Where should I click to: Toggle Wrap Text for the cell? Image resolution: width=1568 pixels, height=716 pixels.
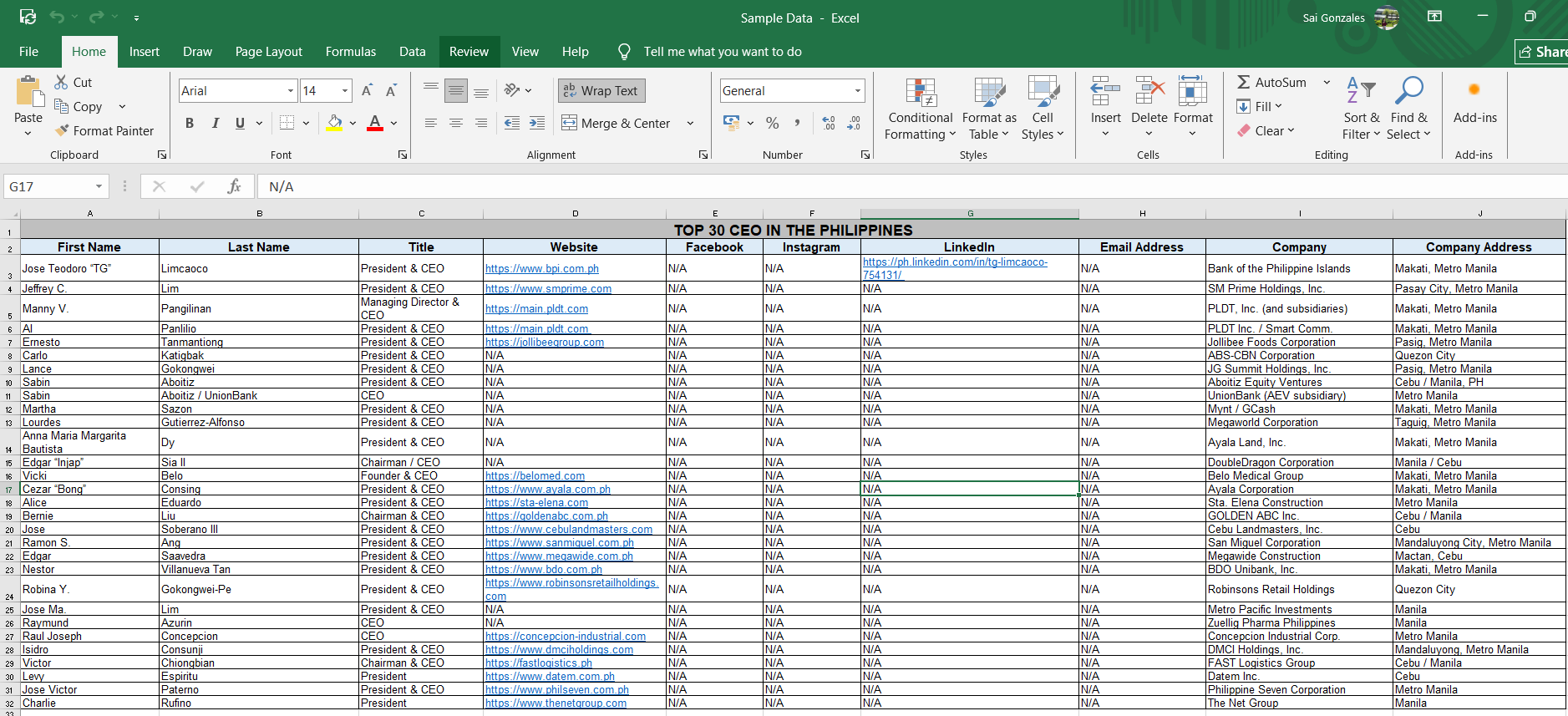601,91
